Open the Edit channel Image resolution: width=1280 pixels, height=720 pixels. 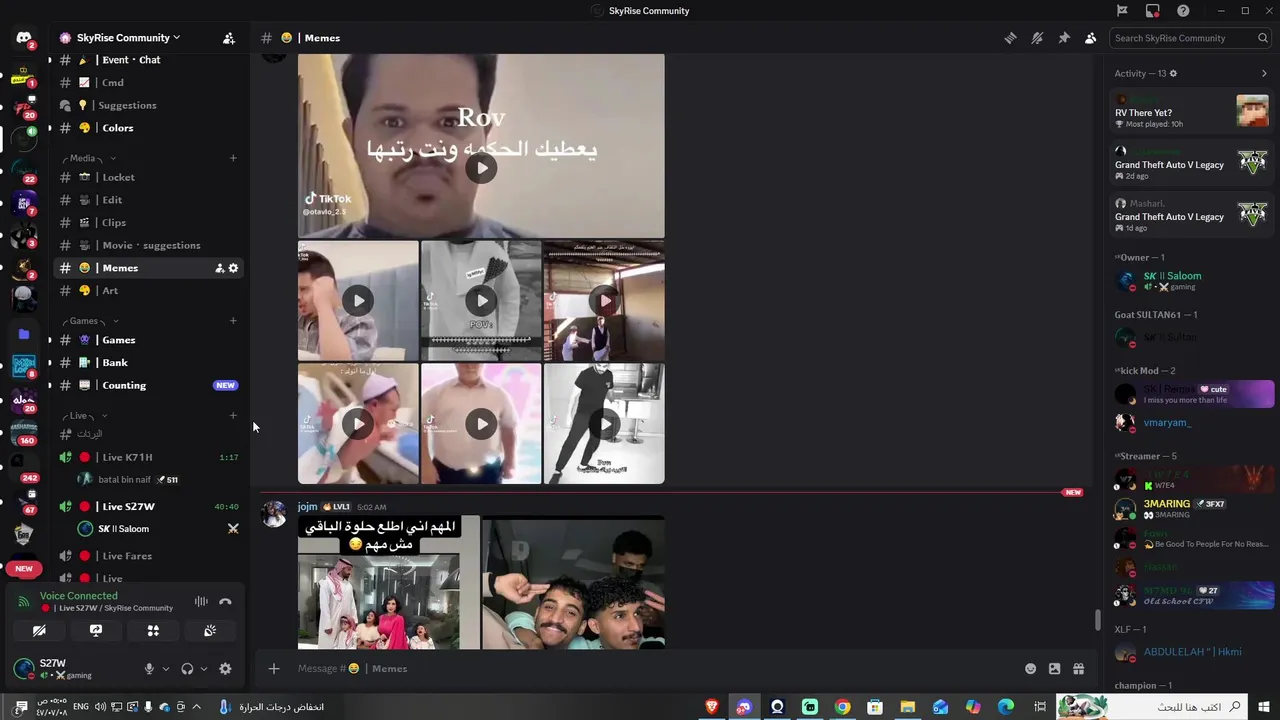(150, 200)
